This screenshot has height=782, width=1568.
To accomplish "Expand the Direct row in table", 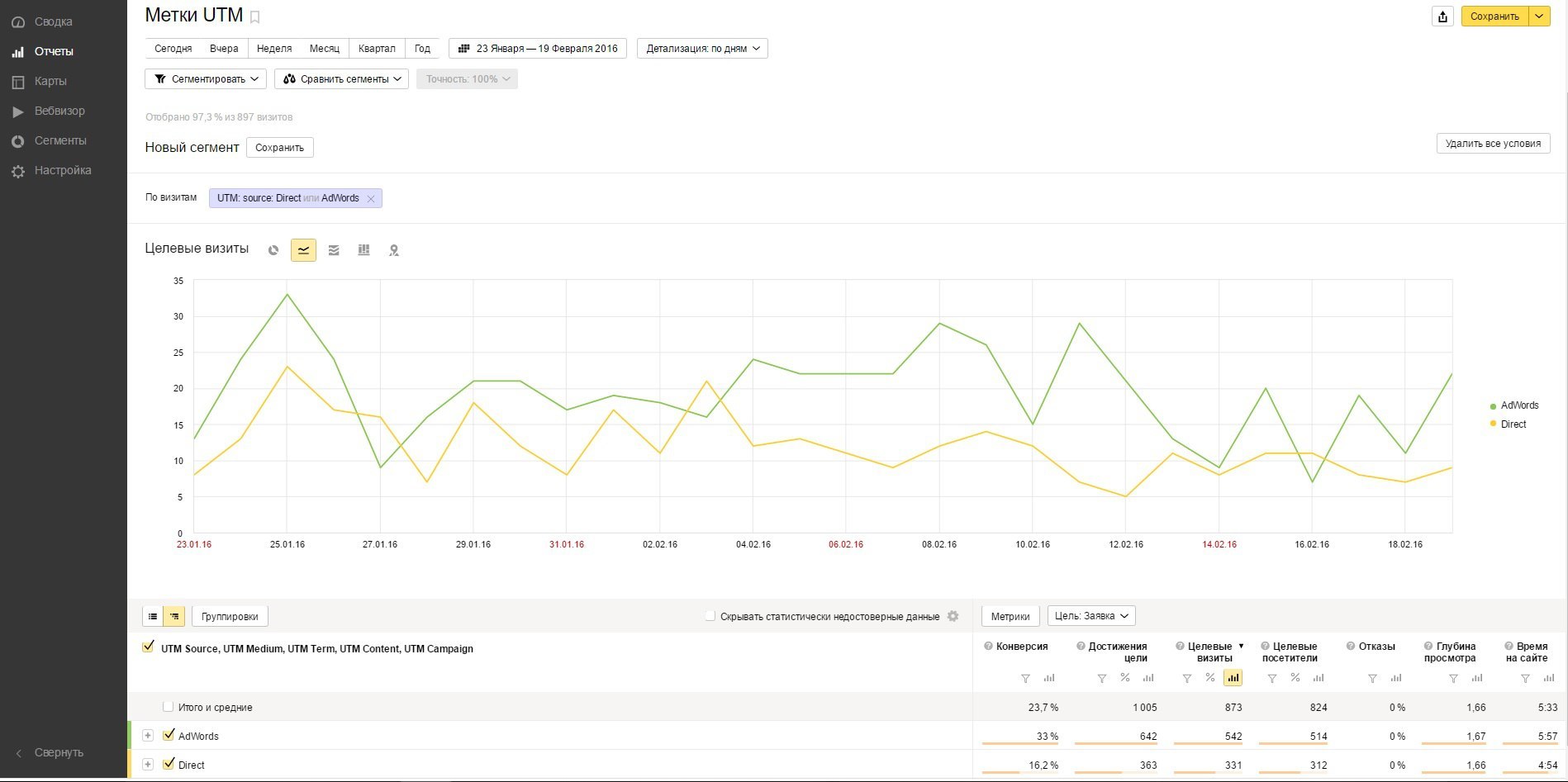I will point(148,765).
